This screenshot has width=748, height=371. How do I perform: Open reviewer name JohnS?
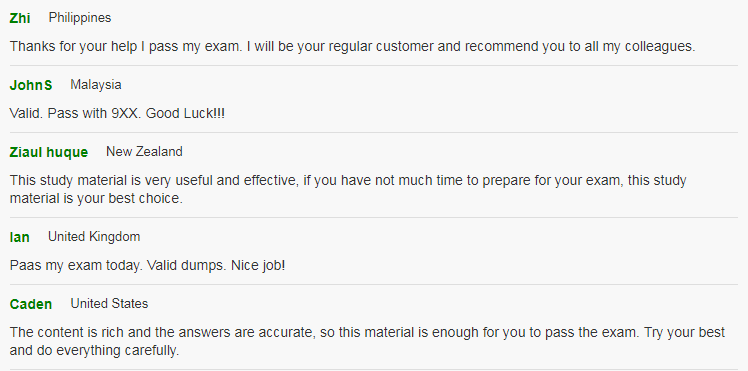pyautogui.click(x=31, y=85)
